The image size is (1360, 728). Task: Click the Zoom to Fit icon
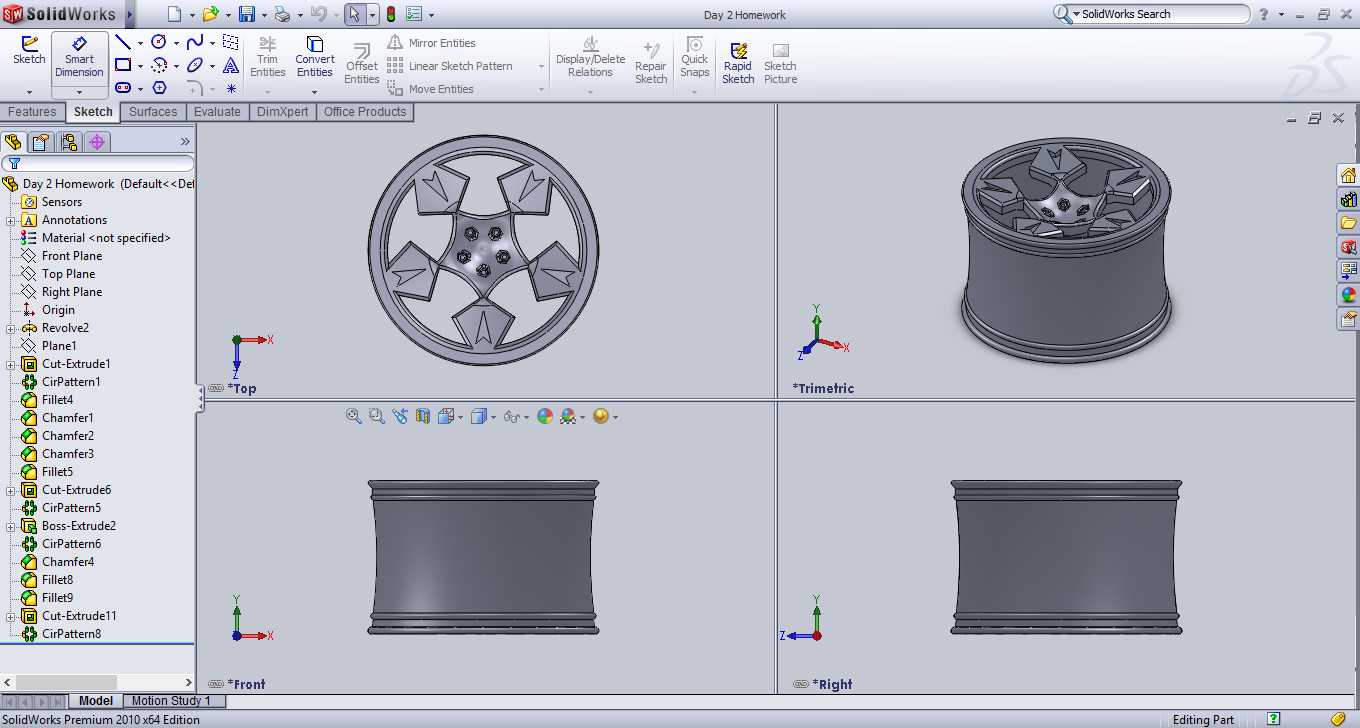tap(353, 416)
